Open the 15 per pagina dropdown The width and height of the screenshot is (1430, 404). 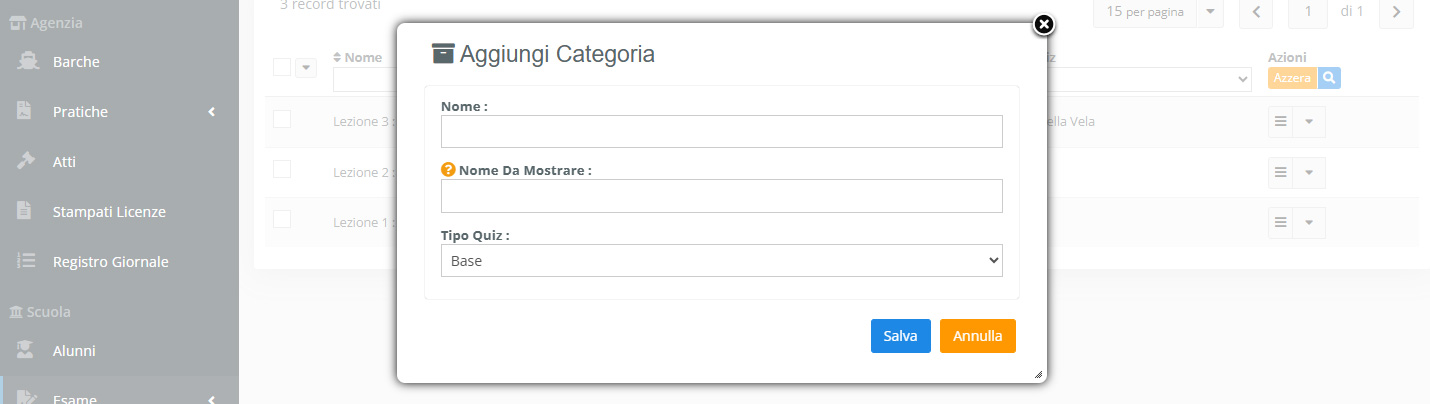(x=1158, y=12)
